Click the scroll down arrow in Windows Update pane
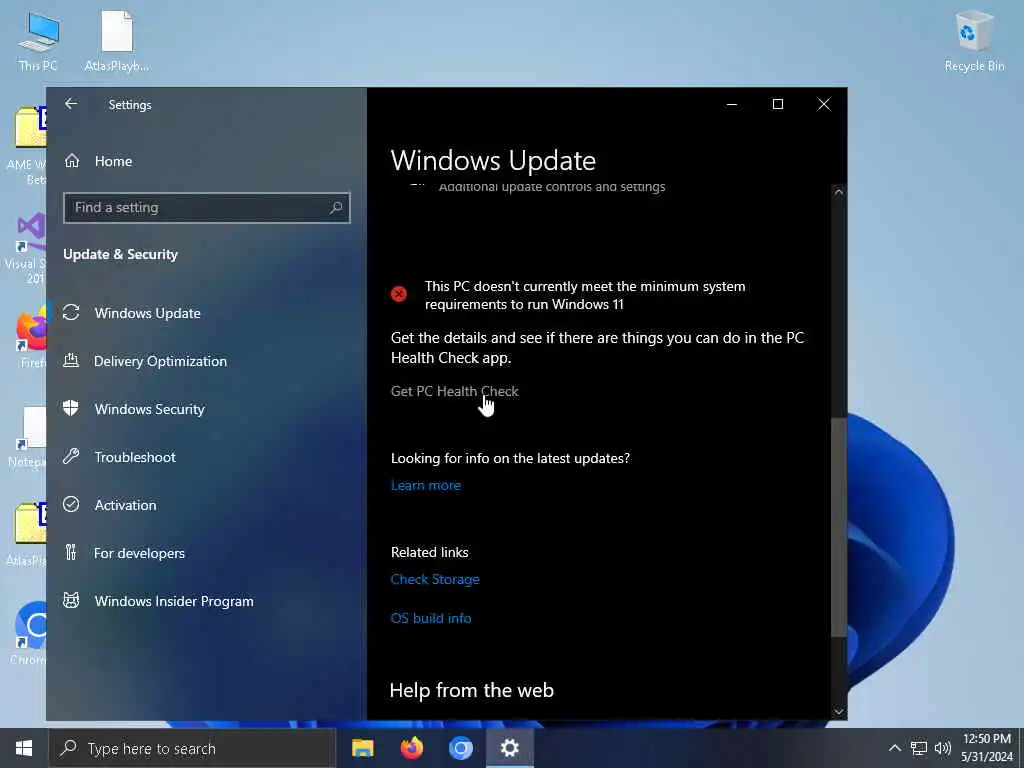 pos(839,712)
